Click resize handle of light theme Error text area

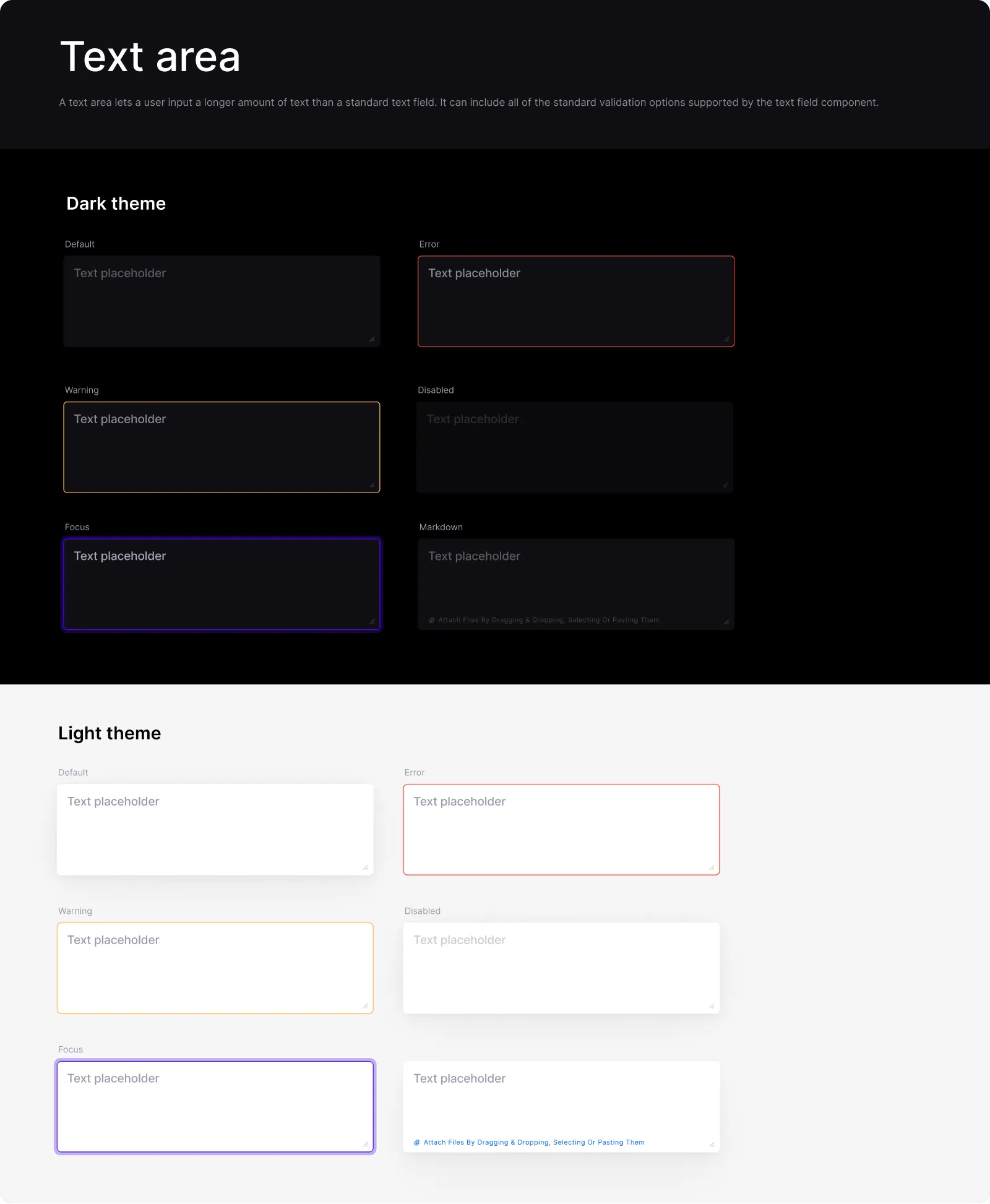(712, 867)
